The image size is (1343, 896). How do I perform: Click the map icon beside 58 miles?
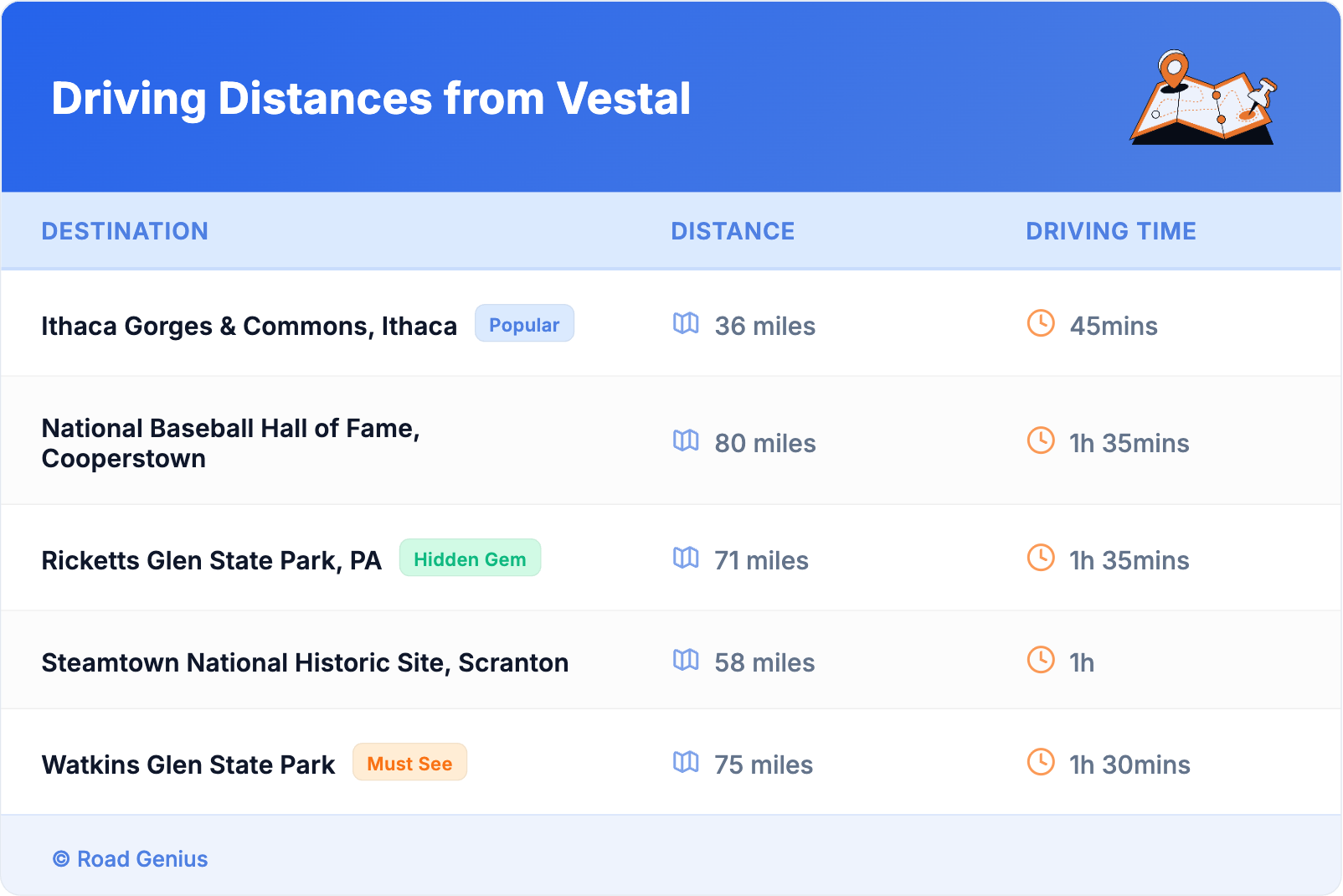(x=686, y=660)
